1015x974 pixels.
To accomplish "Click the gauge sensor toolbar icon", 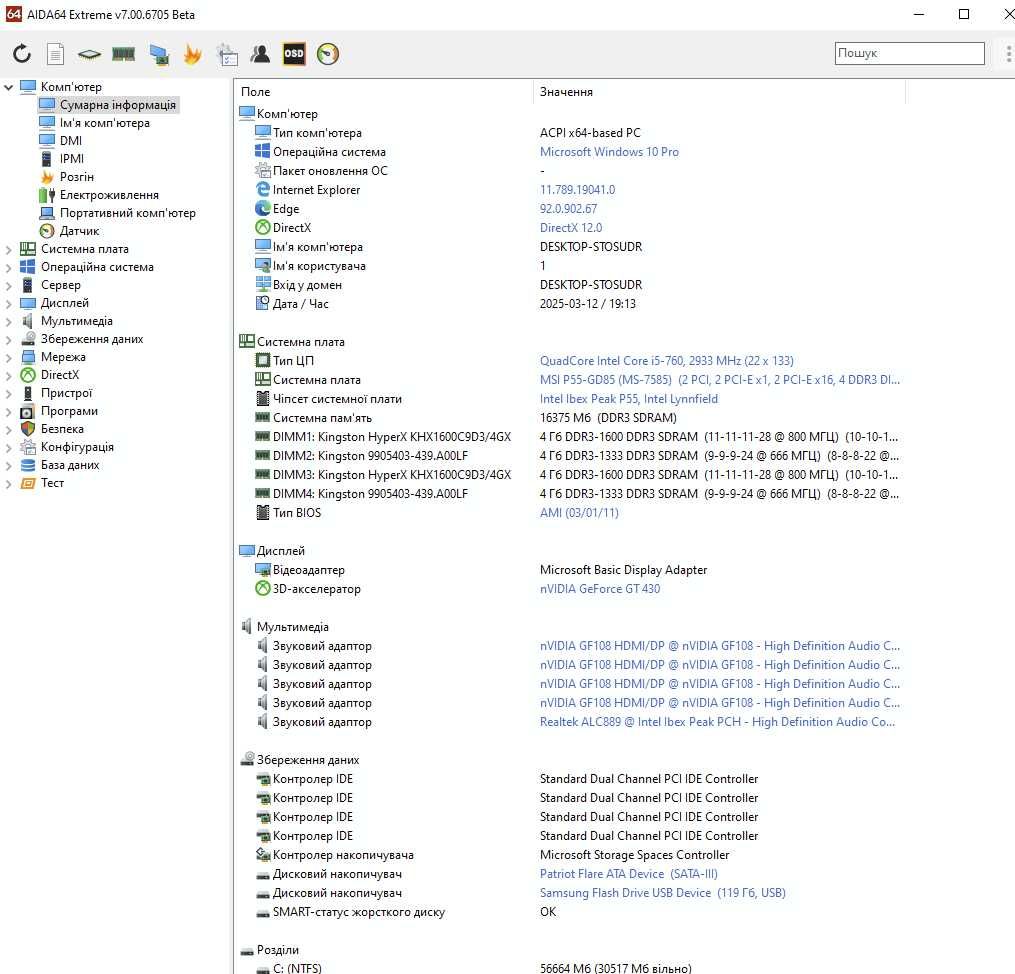I will coord(328,54).
